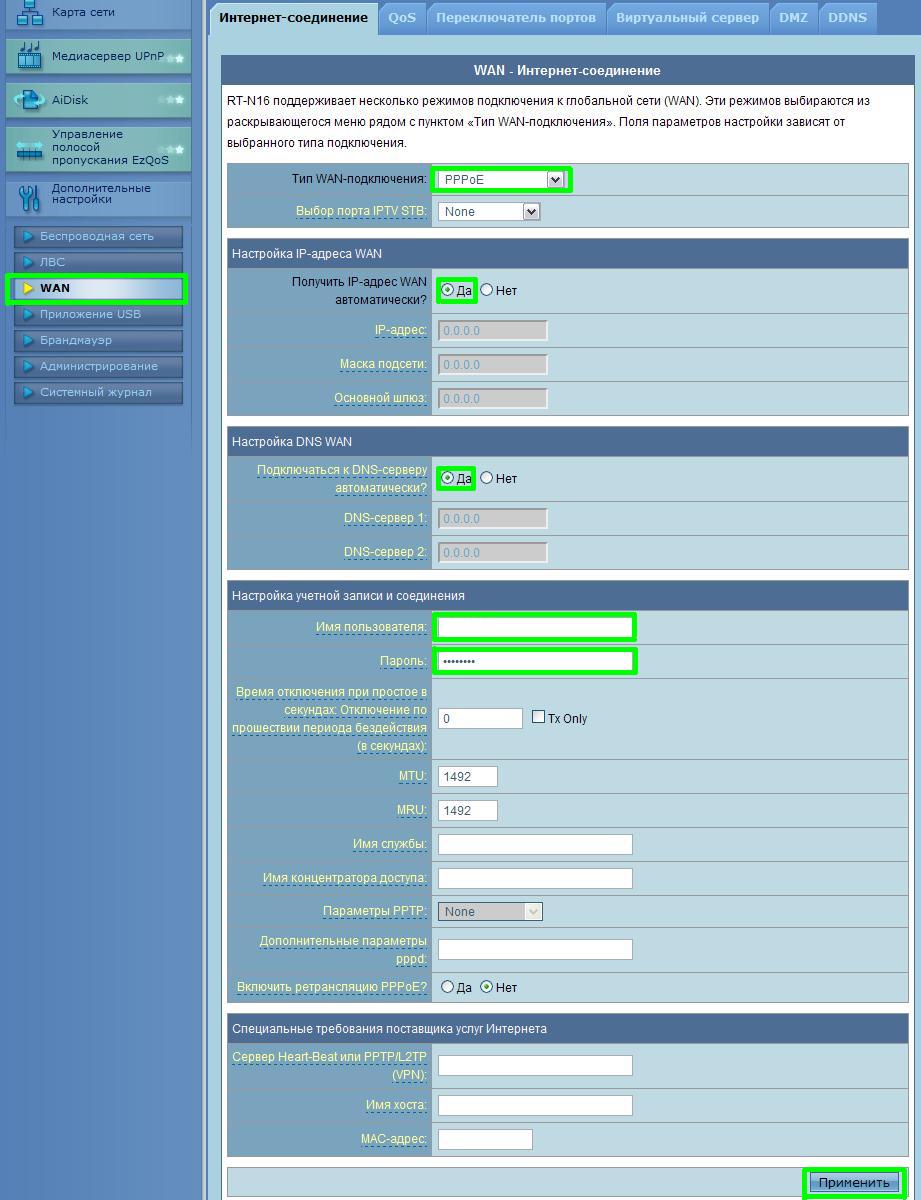921x1200 pixels.
Task: Click arrow icon beside Системный журнал
Action: [x=28, y=393]
